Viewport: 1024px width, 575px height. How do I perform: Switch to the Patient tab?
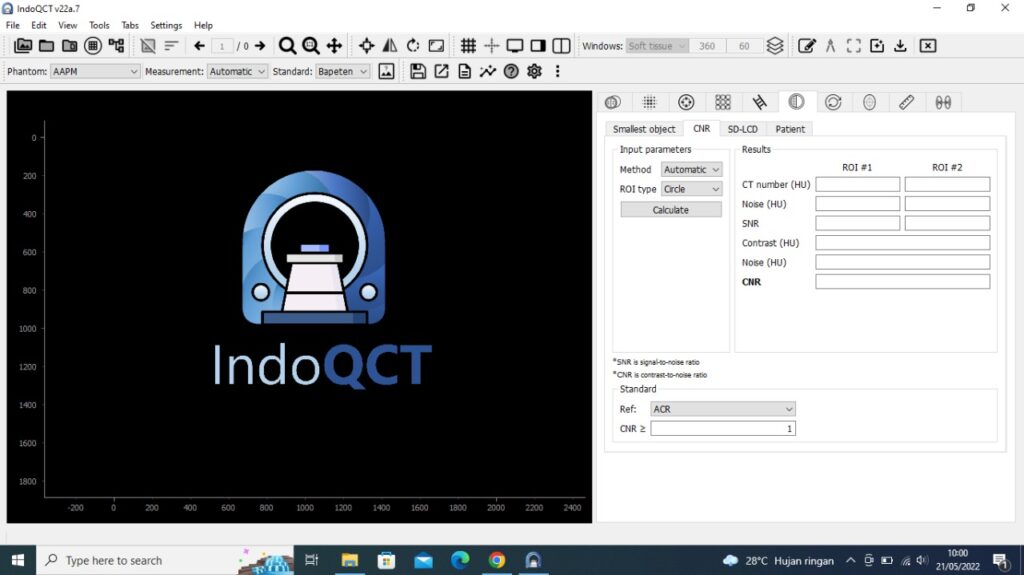tap(790, 129)
